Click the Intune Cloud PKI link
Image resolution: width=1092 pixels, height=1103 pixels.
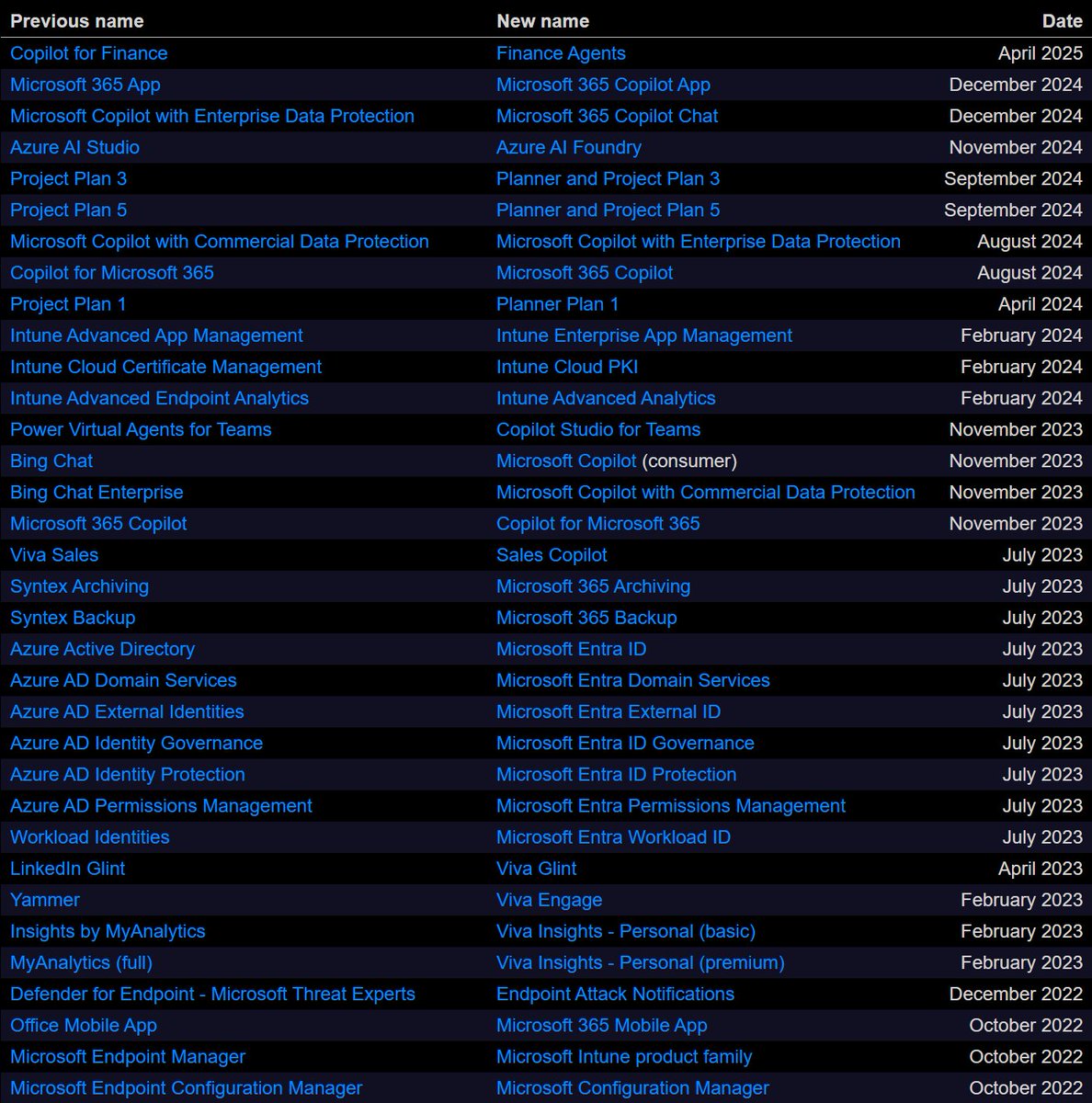(567, 367)
